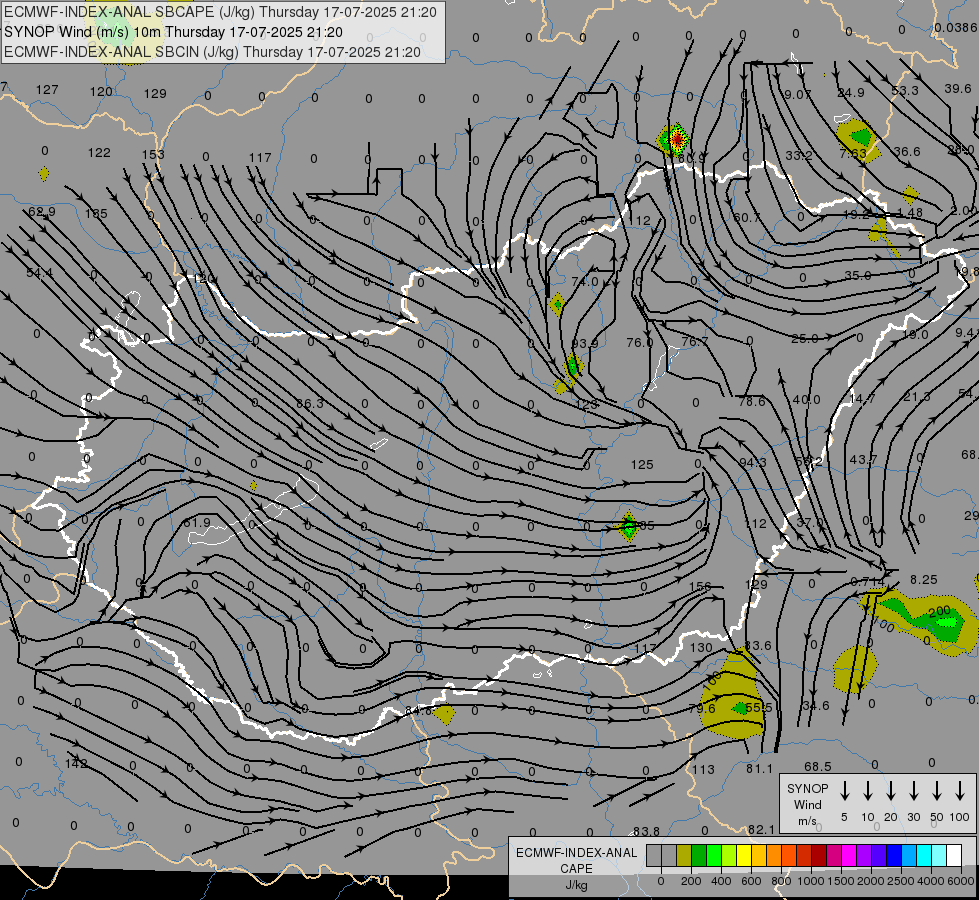The height and width of the screenshot is (900, 979).
Task: Click the map value 74.0
Action: (585, 282)
